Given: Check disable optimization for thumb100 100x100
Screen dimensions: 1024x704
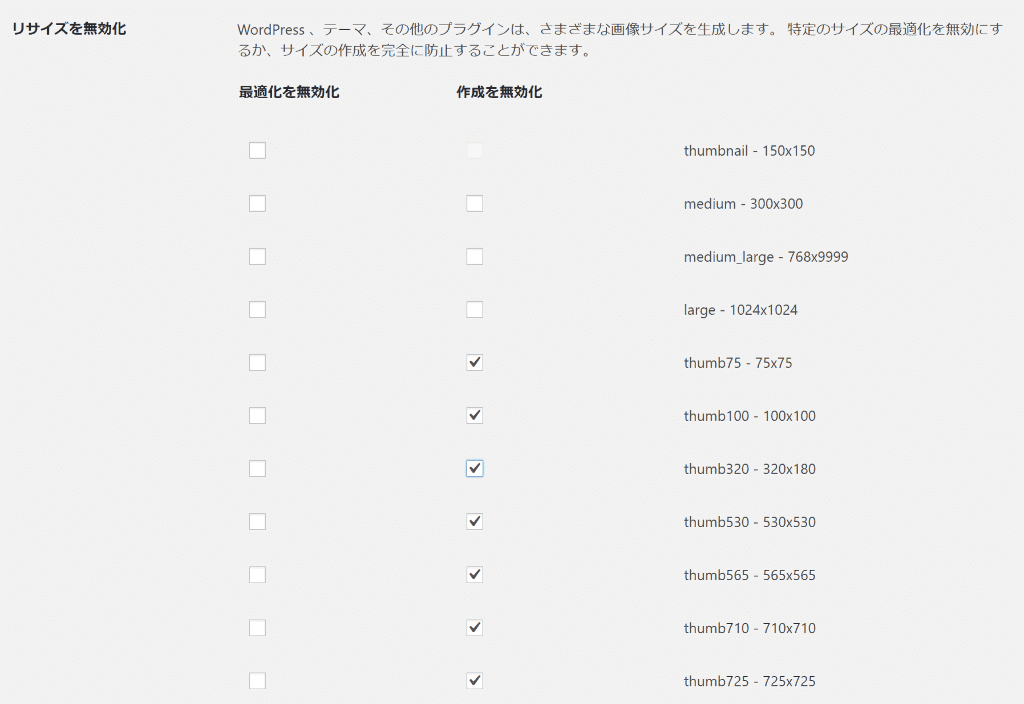Looking at the screenshot, I should coord(257,416).
